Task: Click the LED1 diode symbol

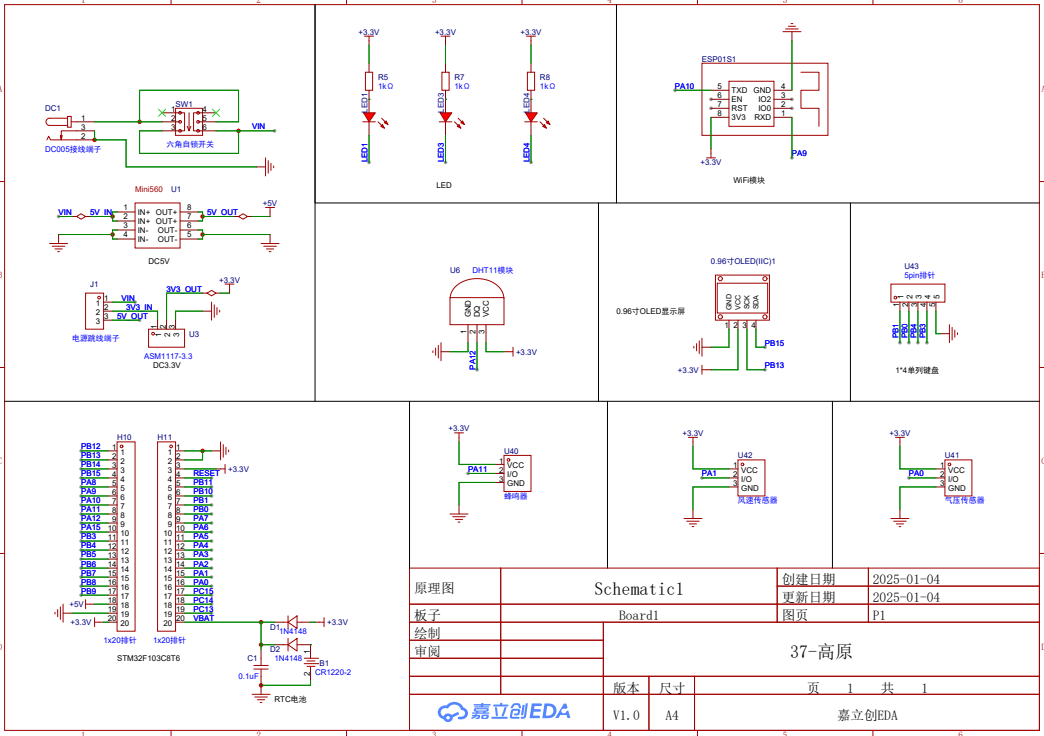Action: click(369, 117)
